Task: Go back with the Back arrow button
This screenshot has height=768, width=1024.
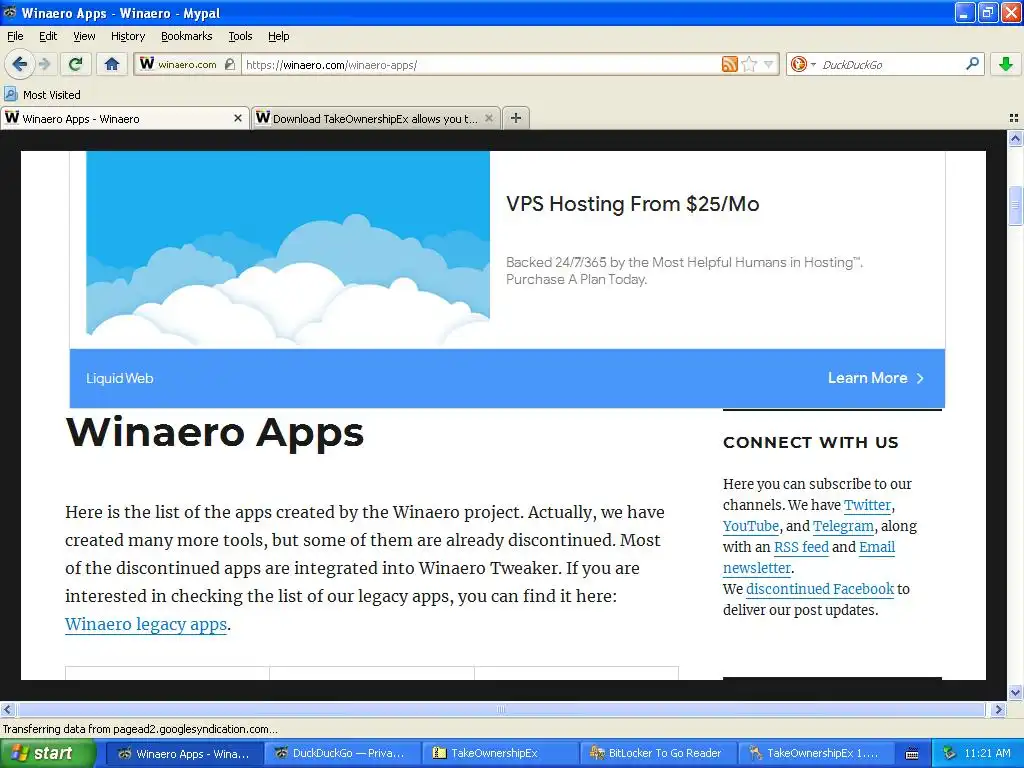Action: (20, 64)
